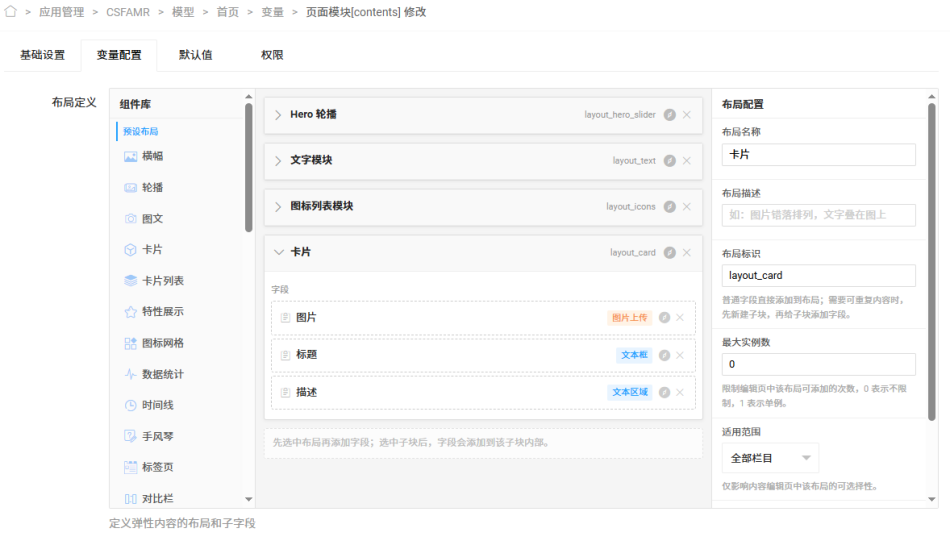
Task: Select the 预设布局 category
Action: [141, 131]
